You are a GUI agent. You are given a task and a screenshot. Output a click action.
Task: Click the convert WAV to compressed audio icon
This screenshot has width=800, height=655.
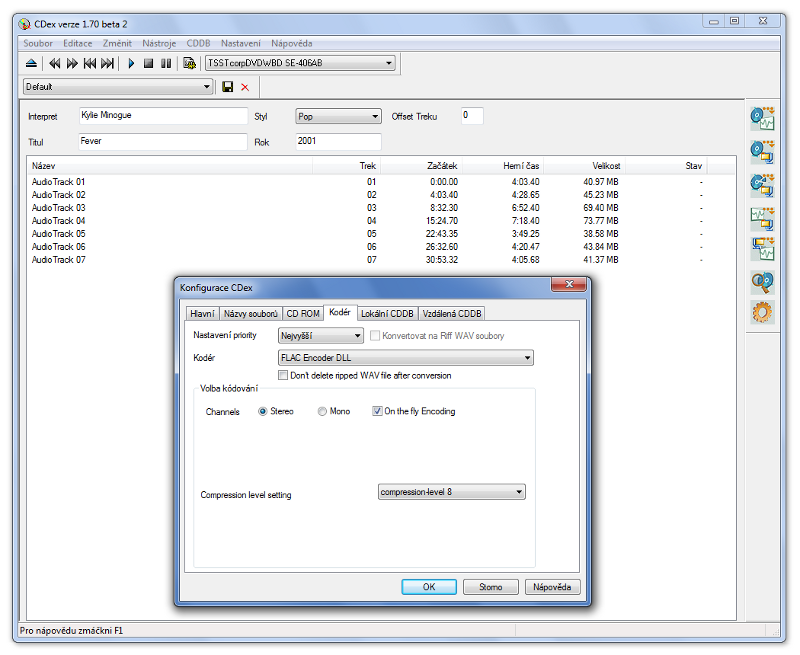tap(762, 218)
